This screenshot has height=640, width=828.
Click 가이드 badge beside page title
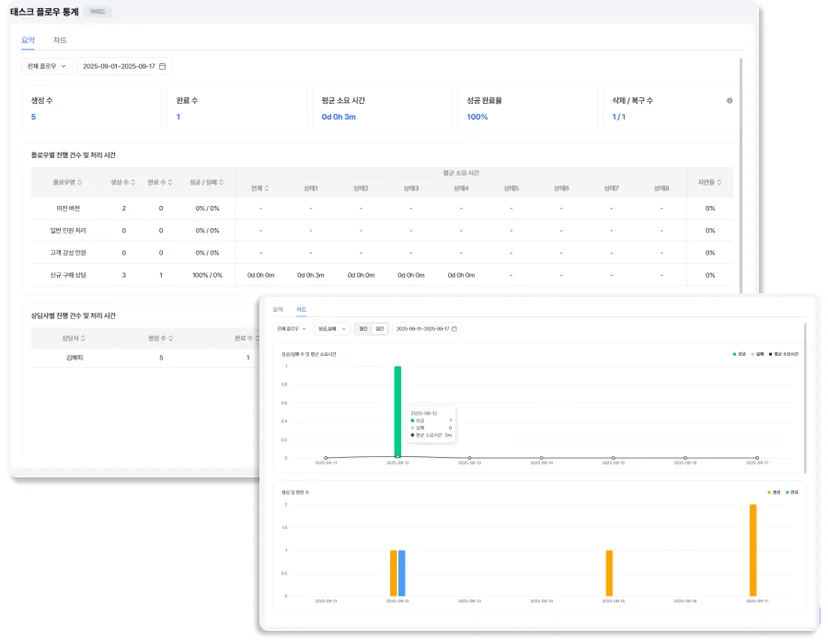click(x=97, y=12)
